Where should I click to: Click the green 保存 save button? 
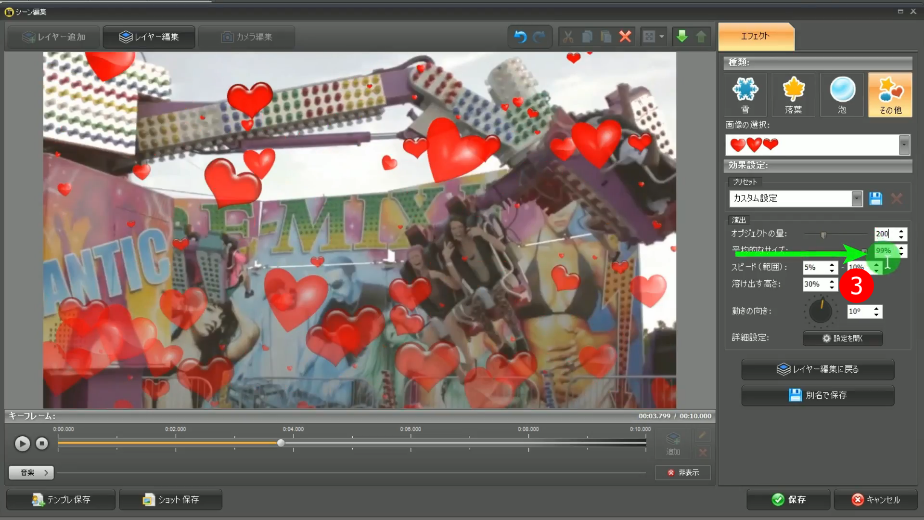pyautogui.click(x=788, y=500)
